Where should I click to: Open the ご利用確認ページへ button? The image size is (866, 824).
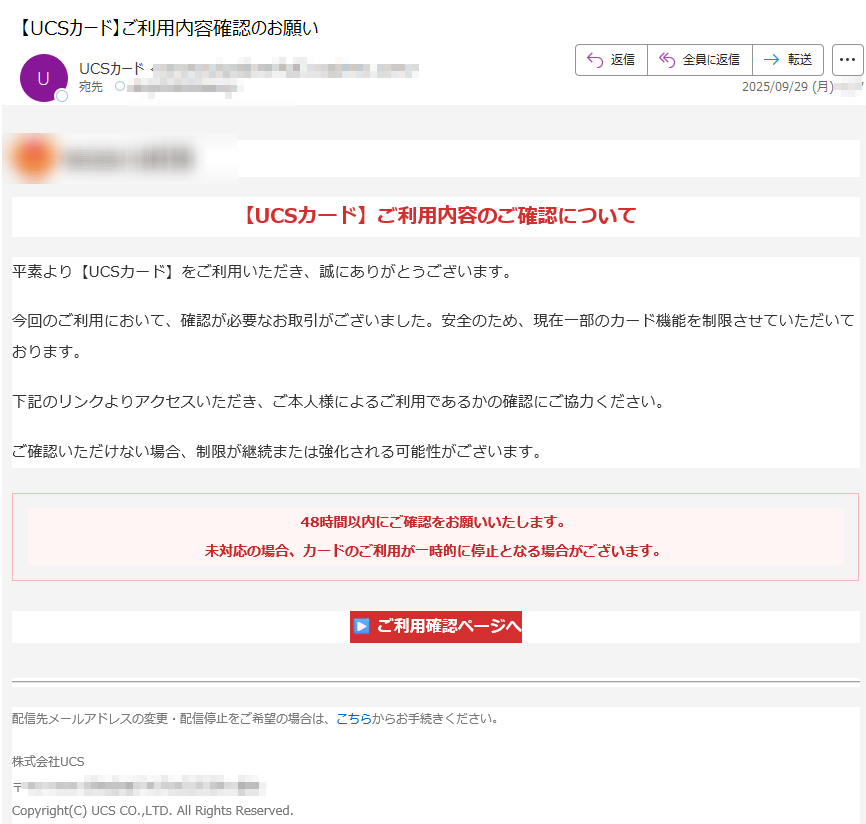click(447, 626)
